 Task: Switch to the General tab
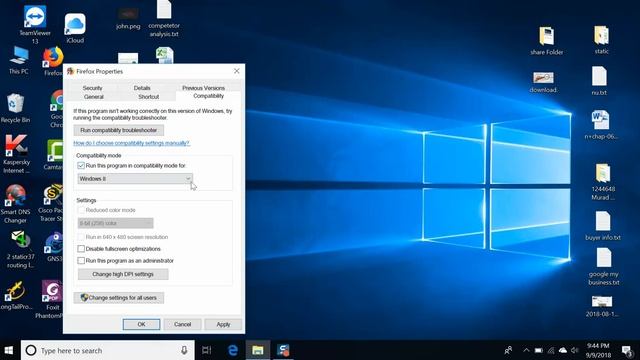93,97
